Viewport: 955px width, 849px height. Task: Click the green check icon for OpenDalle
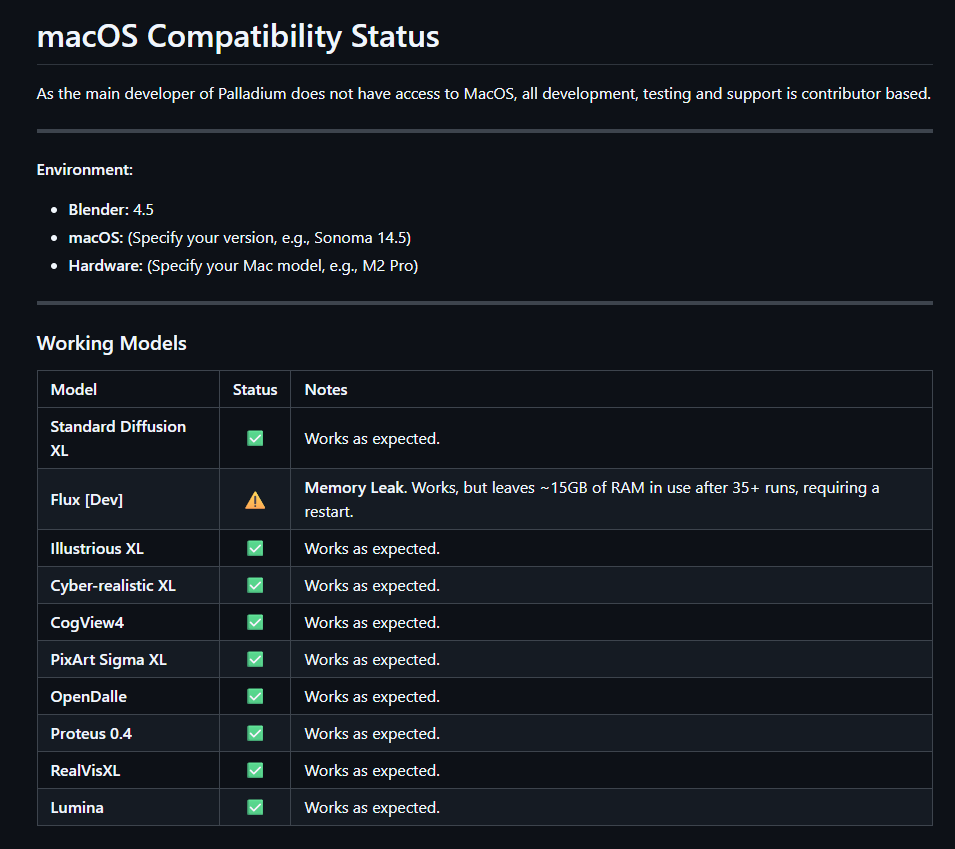[x=255, y=696]
